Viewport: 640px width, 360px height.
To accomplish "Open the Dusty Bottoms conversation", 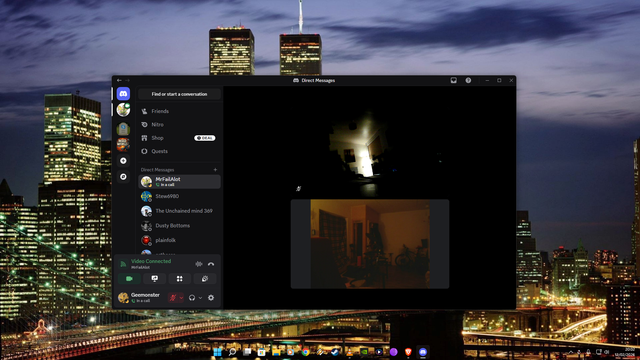I will coord(180,226).
